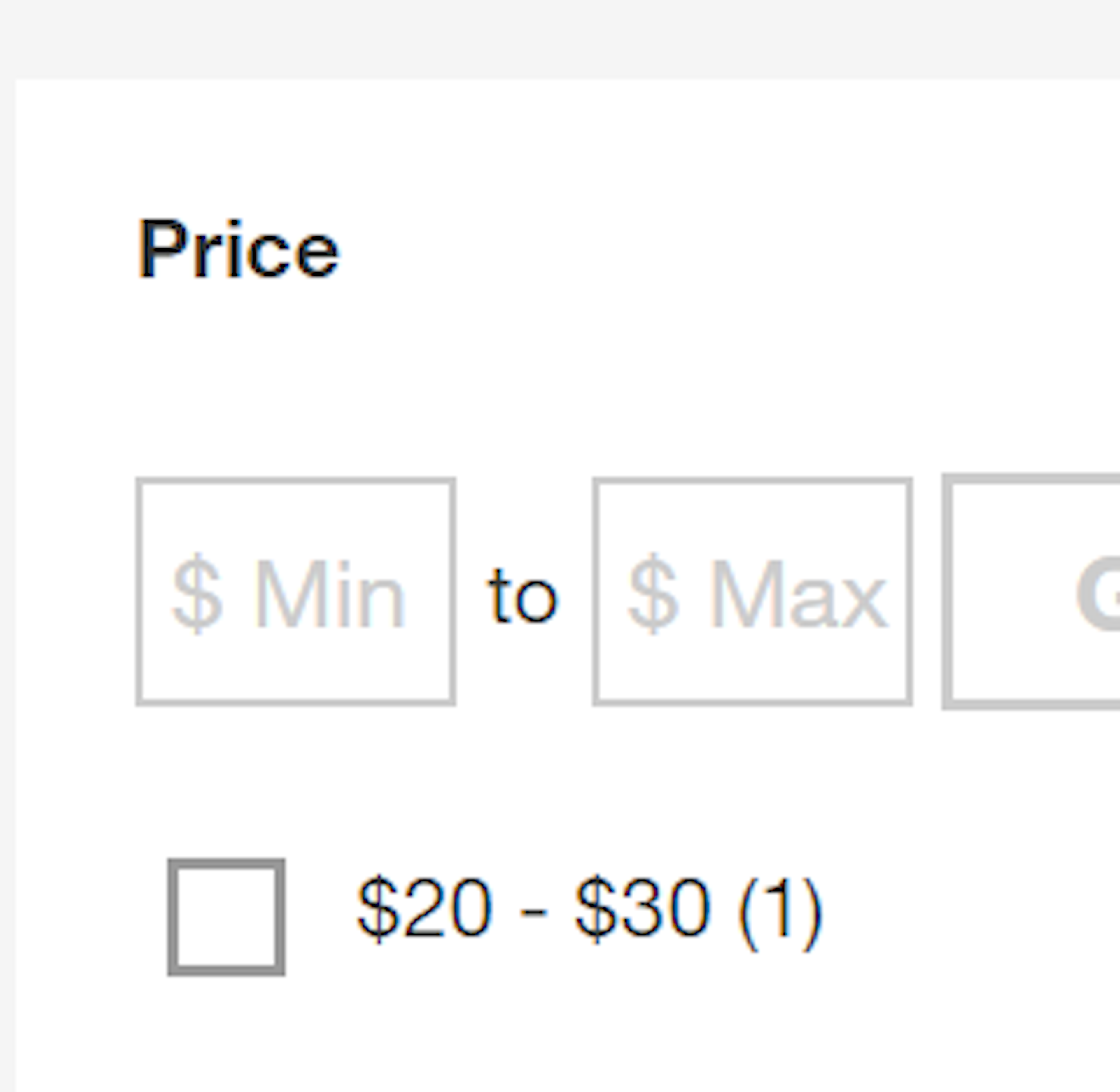1120x1092 pixels.
Task: Toggle the $20 to $30 price range filter
Action: (x=226, y=917)
